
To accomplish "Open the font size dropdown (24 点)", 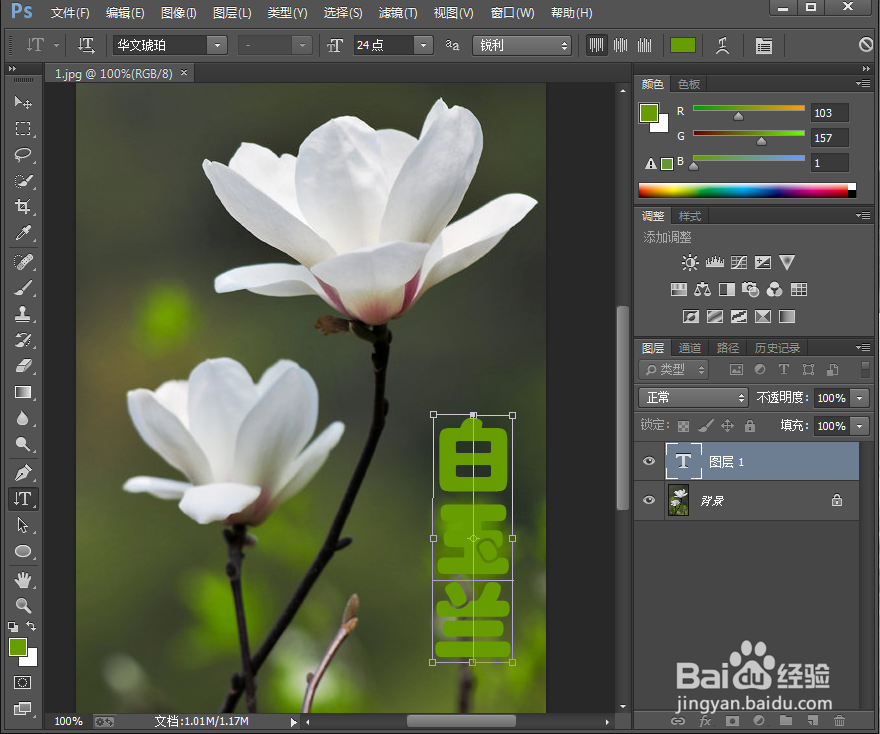I will click(423, 45).
